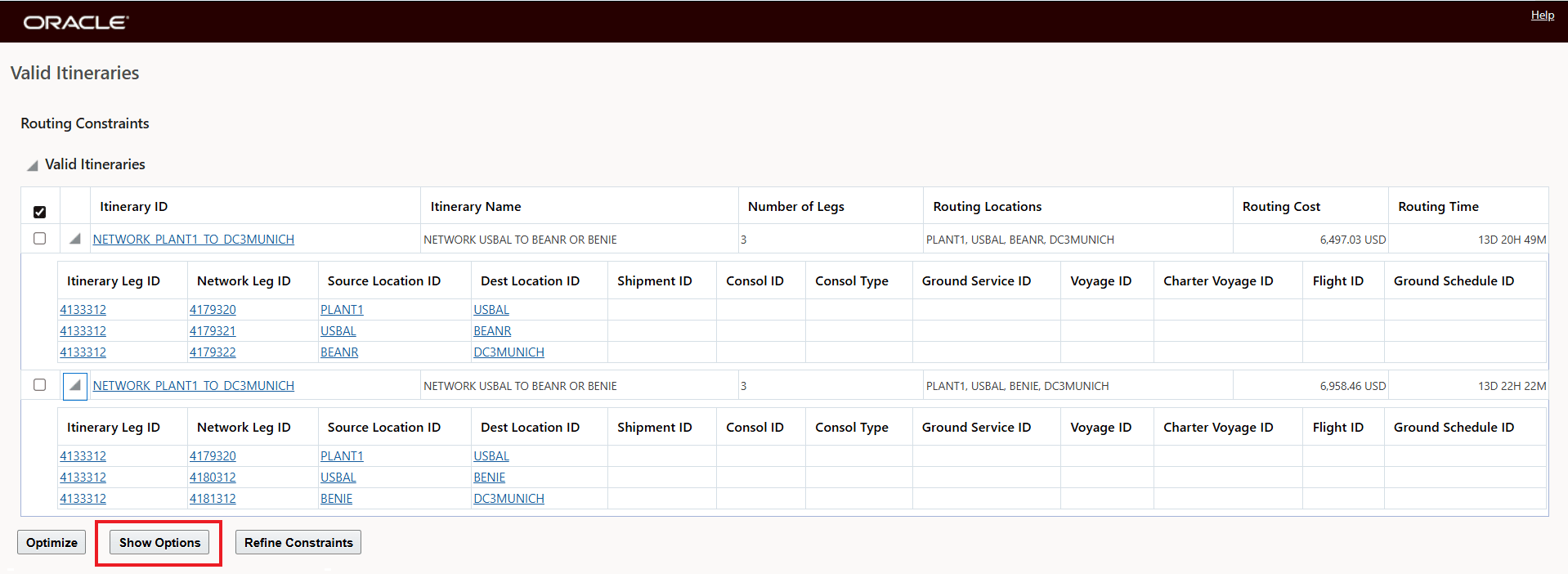Open itinerary leg 4133312 in 4181312 row
The height and width of the screenshot is (574, 1568).
(x=83, y=499)
